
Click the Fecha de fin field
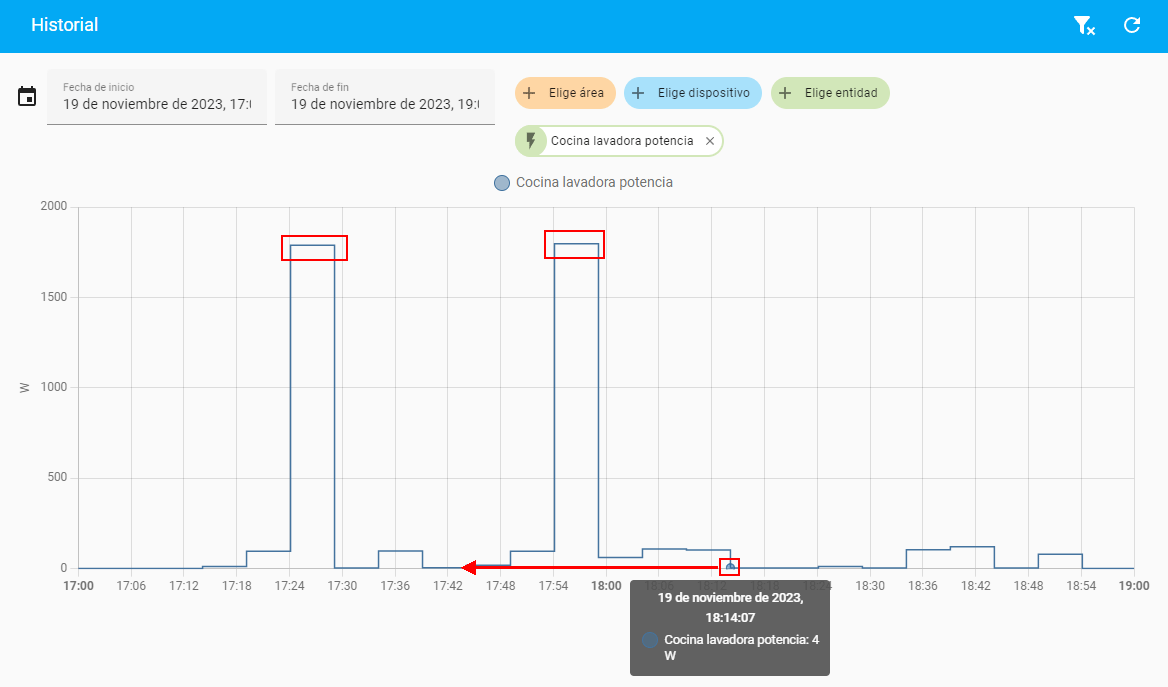tap(385, 97)
